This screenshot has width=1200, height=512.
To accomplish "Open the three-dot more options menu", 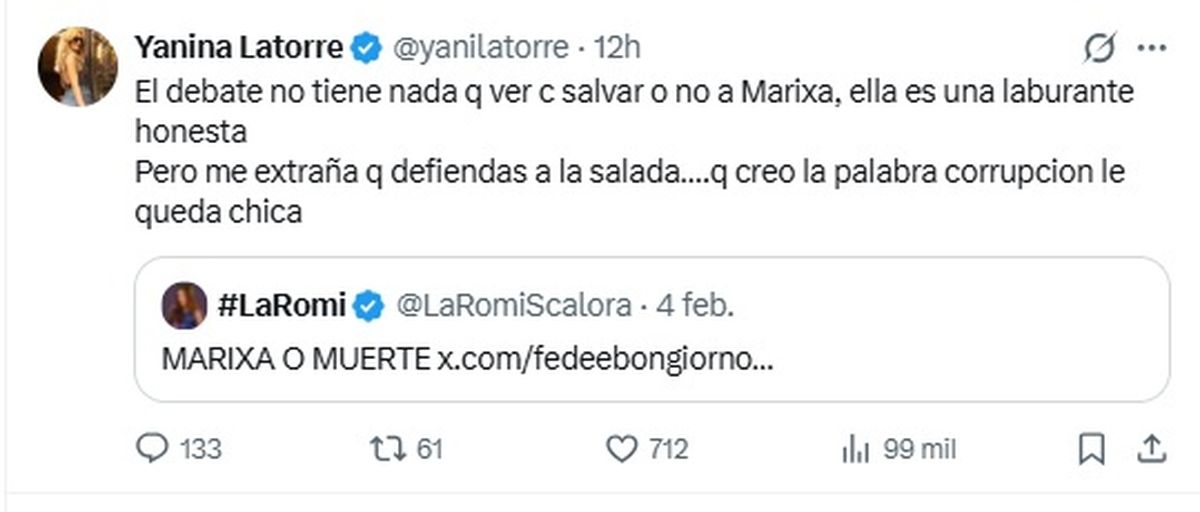I will 1152,47.
